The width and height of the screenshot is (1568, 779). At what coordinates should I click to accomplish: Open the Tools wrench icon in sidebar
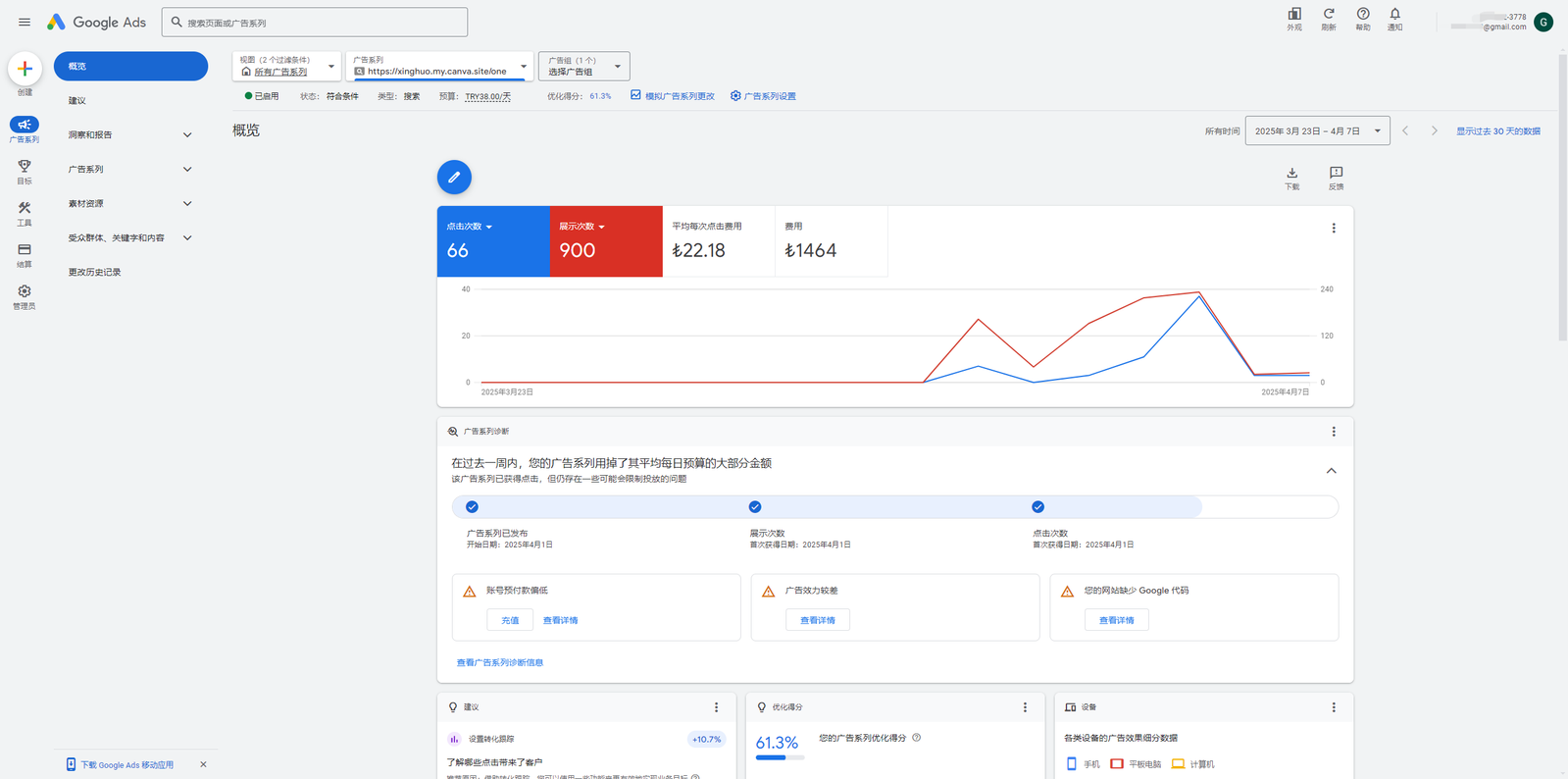pos(25,209)
